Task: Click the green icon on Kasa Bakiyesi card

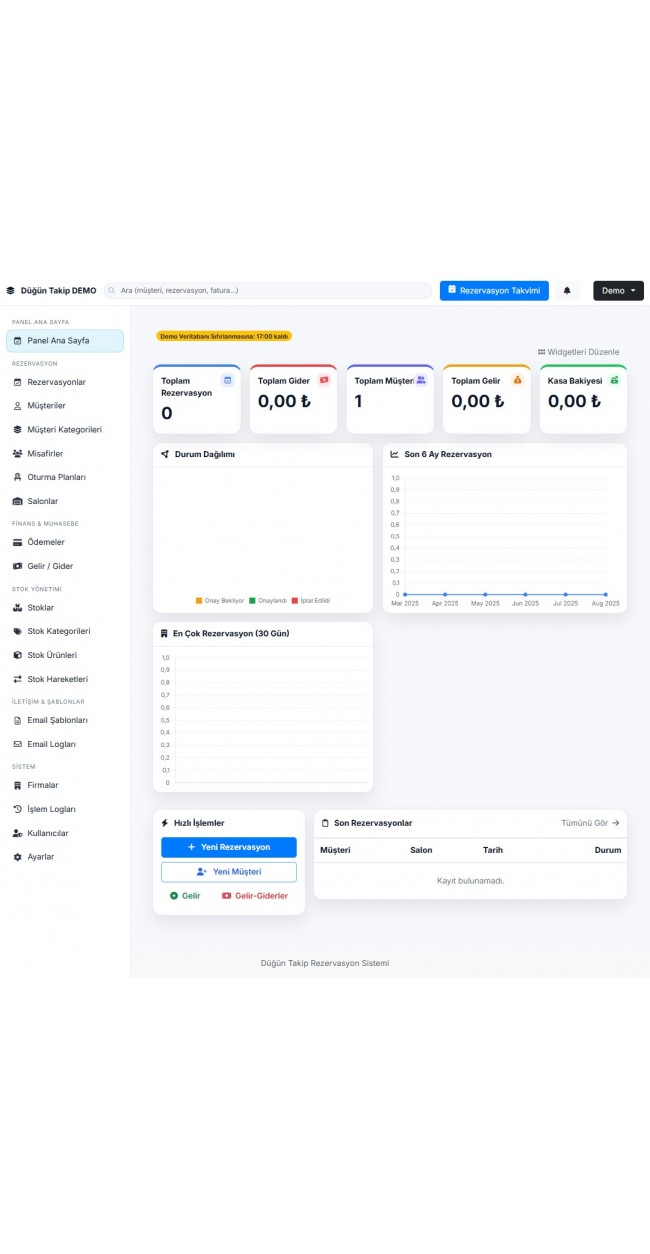Action: pyautogui.click(x=614, y=380)
